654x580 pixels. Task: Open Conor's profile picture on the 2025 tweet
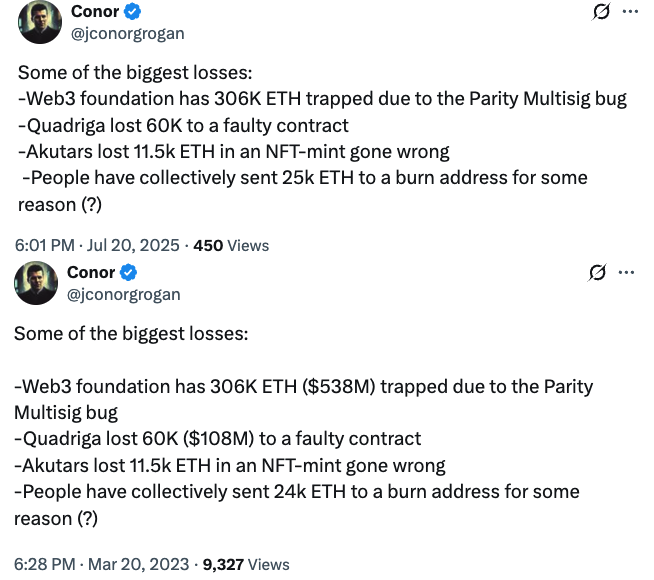(x=40, y=23)
